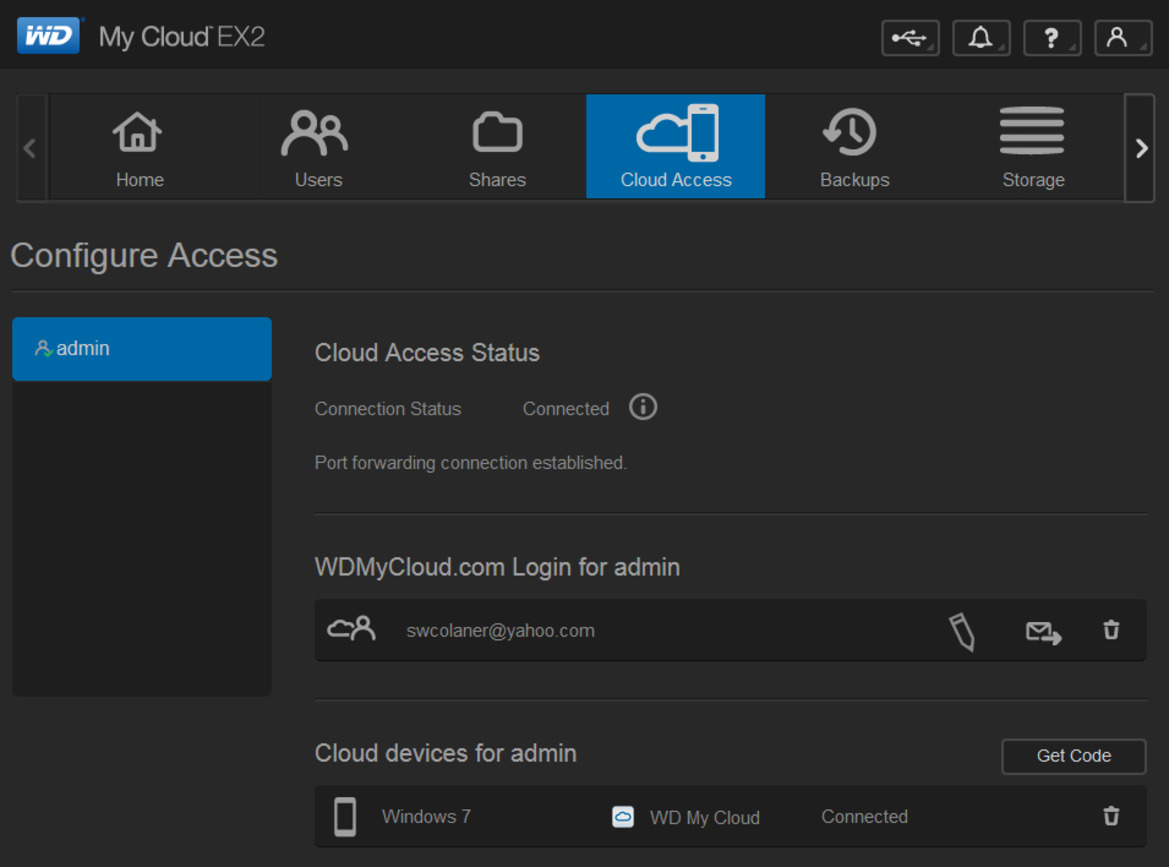Image resolution: width=1169 pixels, height=867 pixels.
Task: Click the cloud user icon beside the email
Action: click(351, 628)
